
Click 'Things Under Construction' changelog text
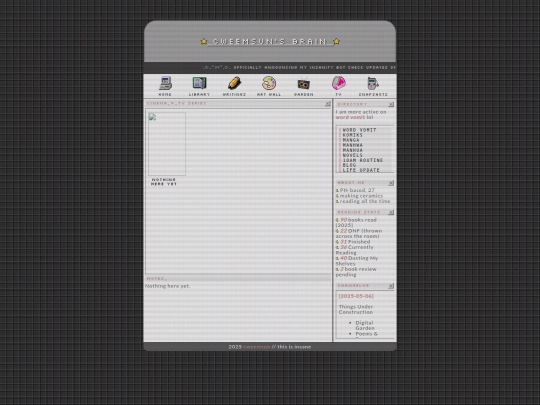click(356, 309)
